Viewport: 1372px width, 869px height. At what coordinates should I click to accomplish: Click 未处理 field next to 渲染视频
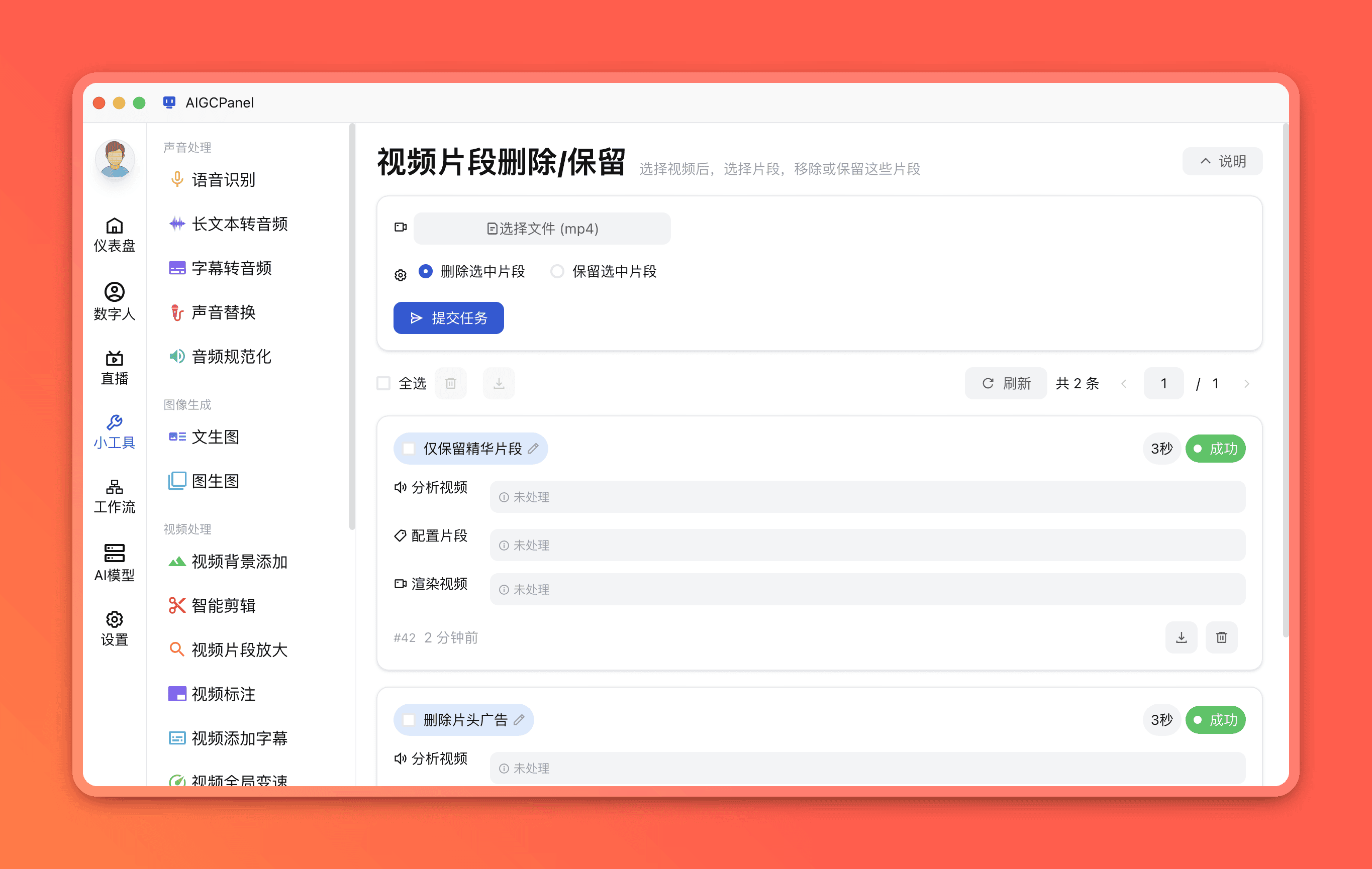(x=867, y=589)
